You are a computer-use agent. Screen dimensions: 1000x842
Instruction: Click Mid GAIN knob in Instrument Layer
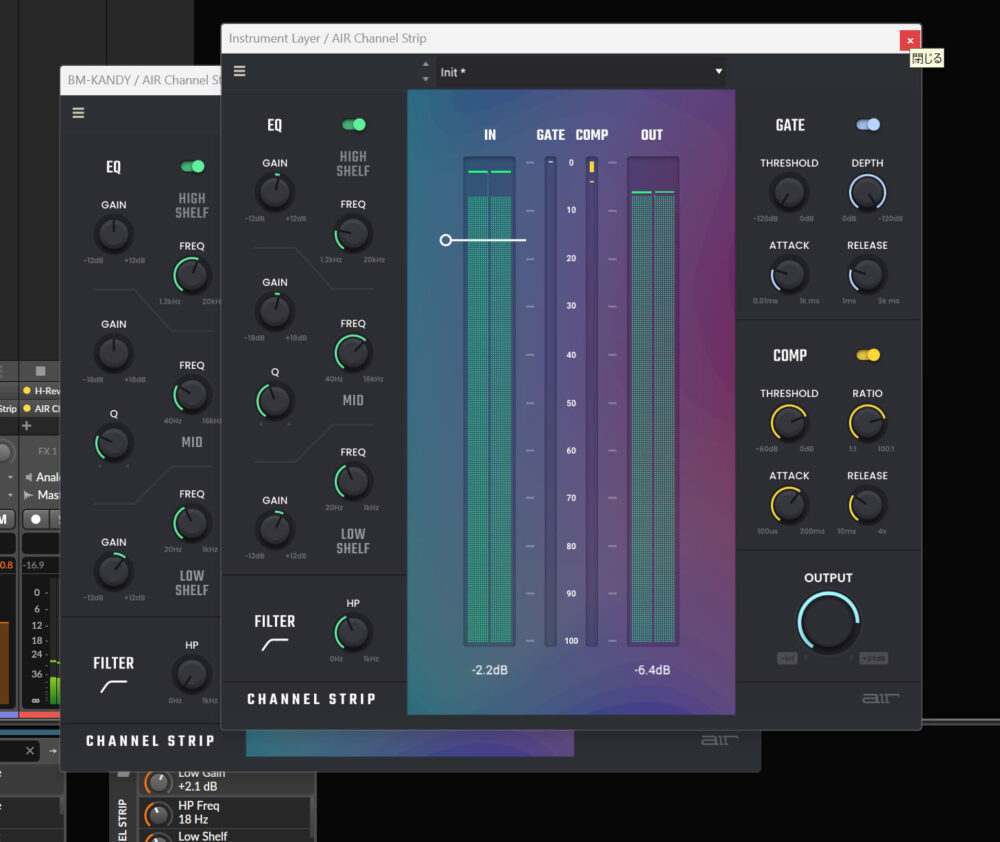pos(275,311)
